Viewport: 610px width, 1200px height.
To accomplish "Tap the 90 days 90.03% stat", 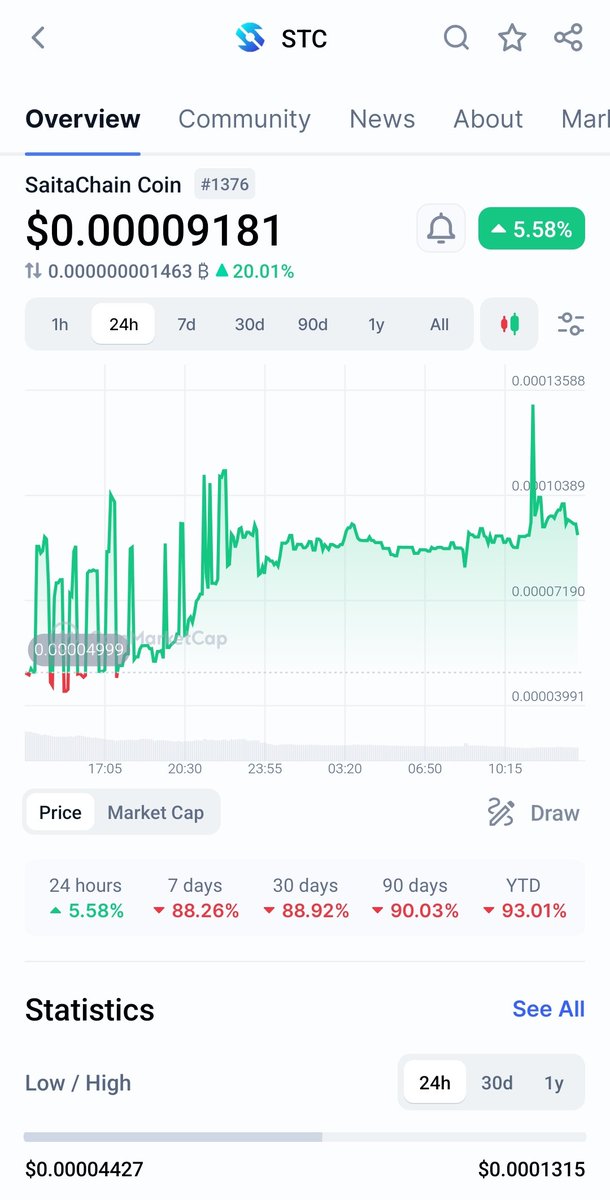I will click(x=416, y=898).
